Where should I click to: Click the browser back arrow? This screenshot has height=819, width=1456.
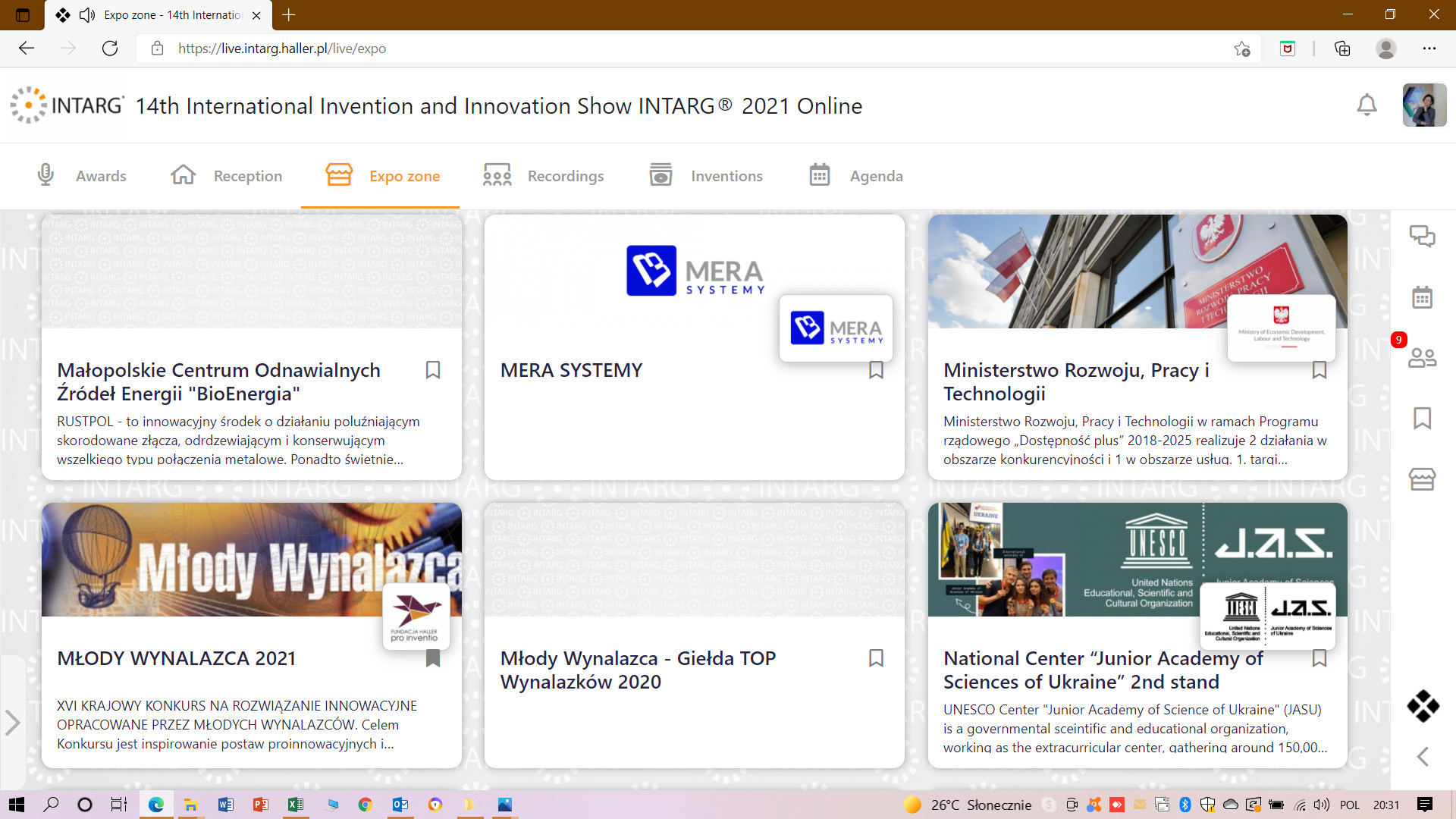click(x=27, y=49)
